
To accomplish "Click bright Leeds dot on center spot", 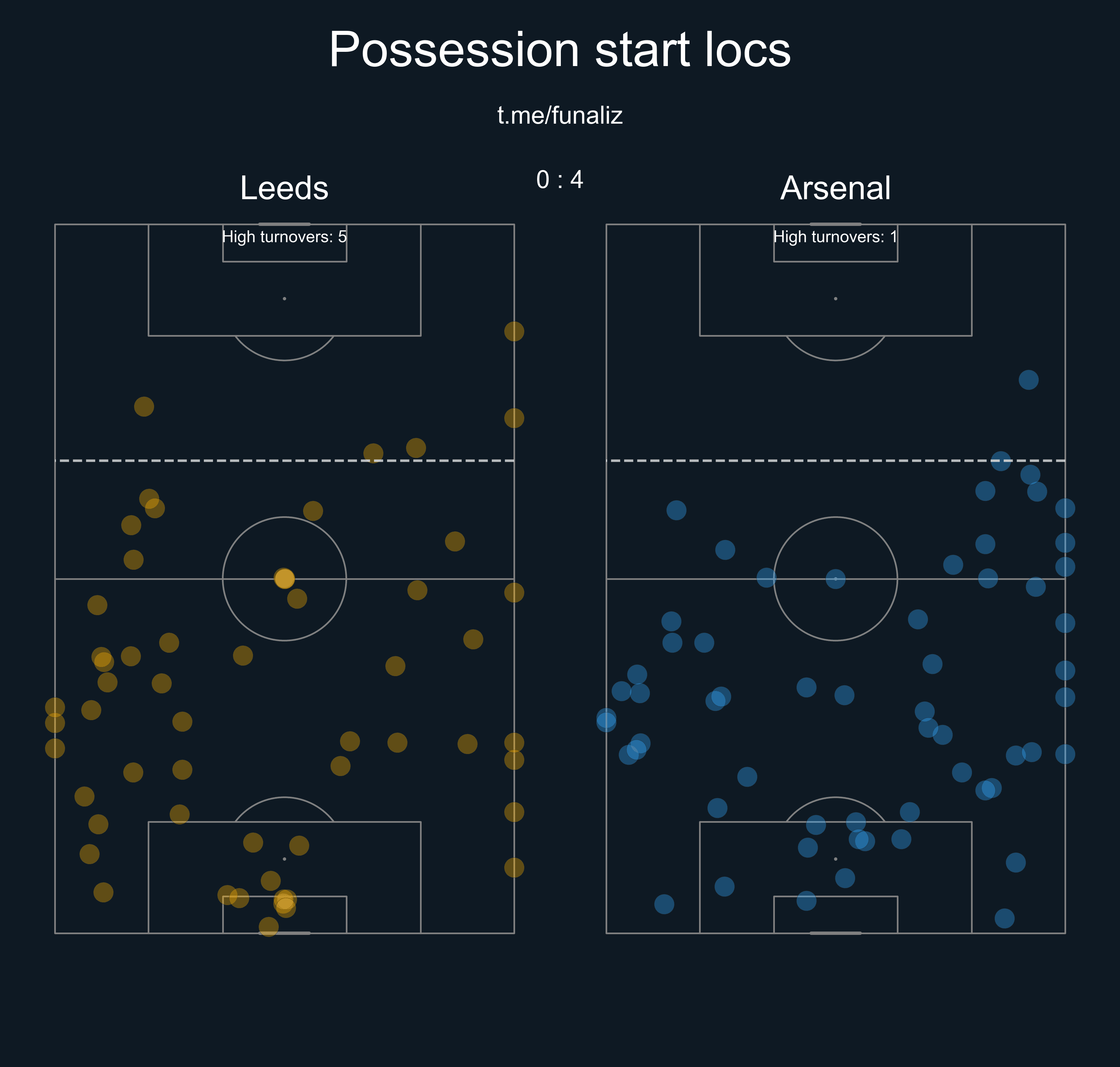I will click(x=284, y=579).
